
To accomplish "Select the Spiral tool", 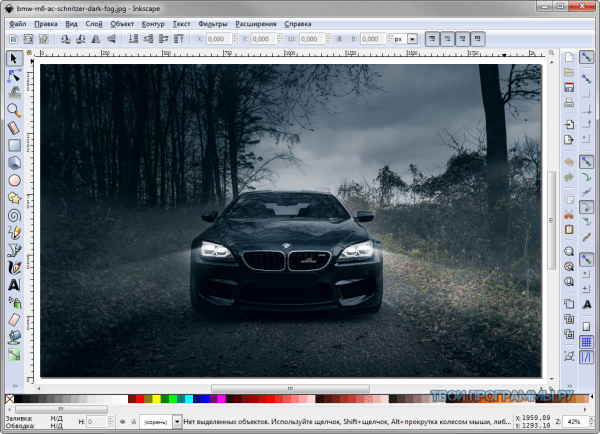I will [x=14, y=215].
